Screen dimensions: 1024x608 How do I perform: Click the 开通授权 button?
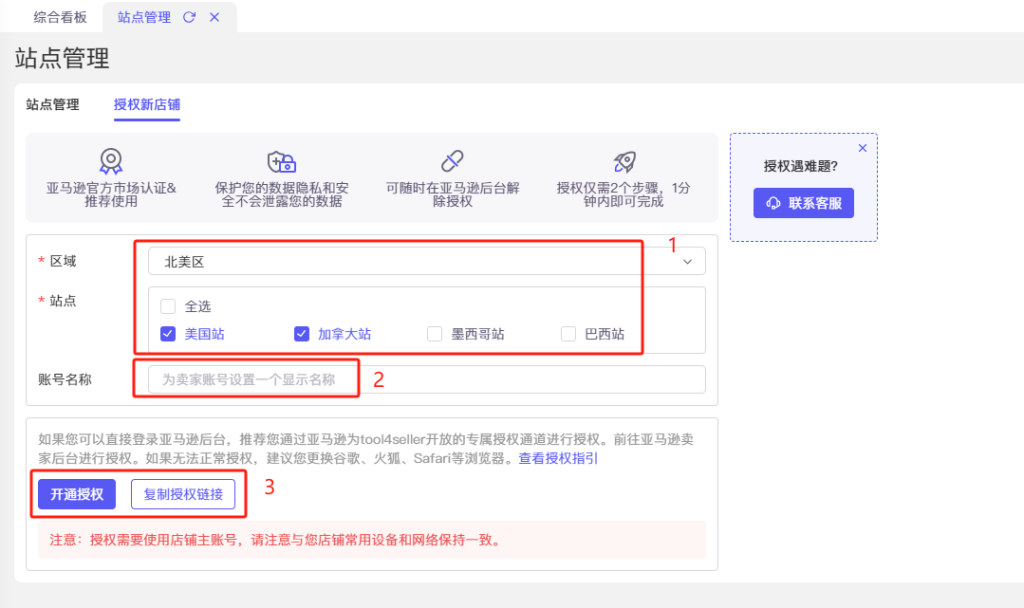(x=77, y=494)
